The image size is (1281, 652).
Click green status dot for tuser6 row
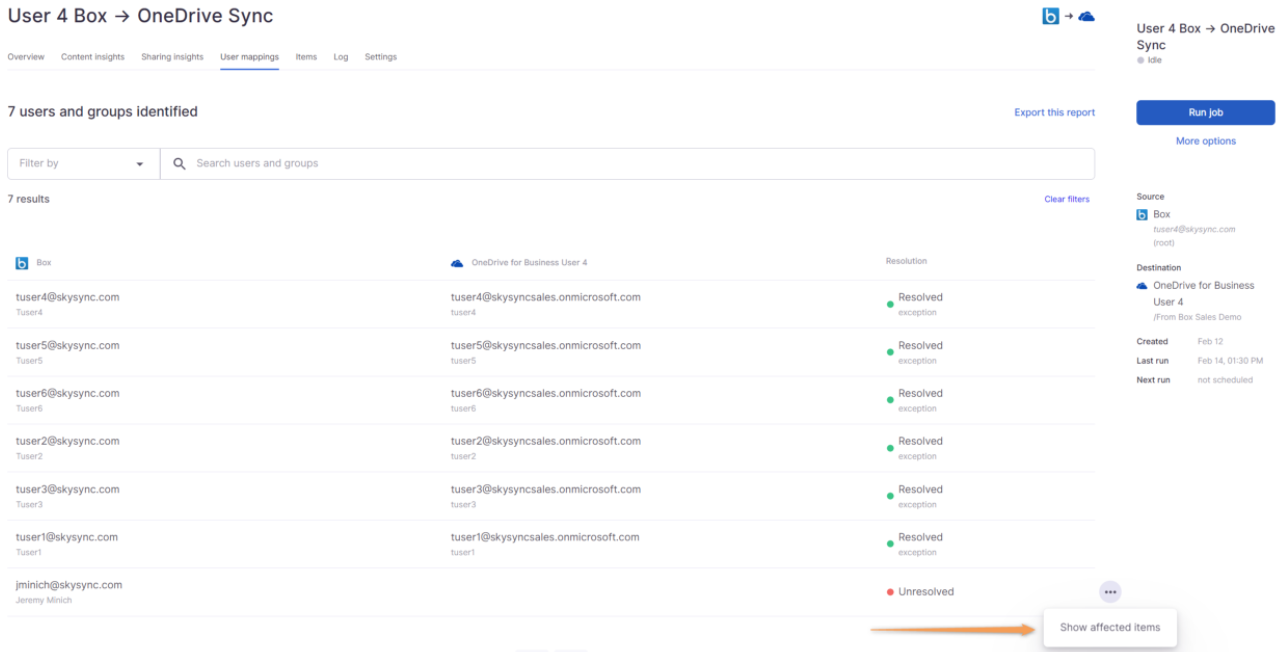point(890,400)
